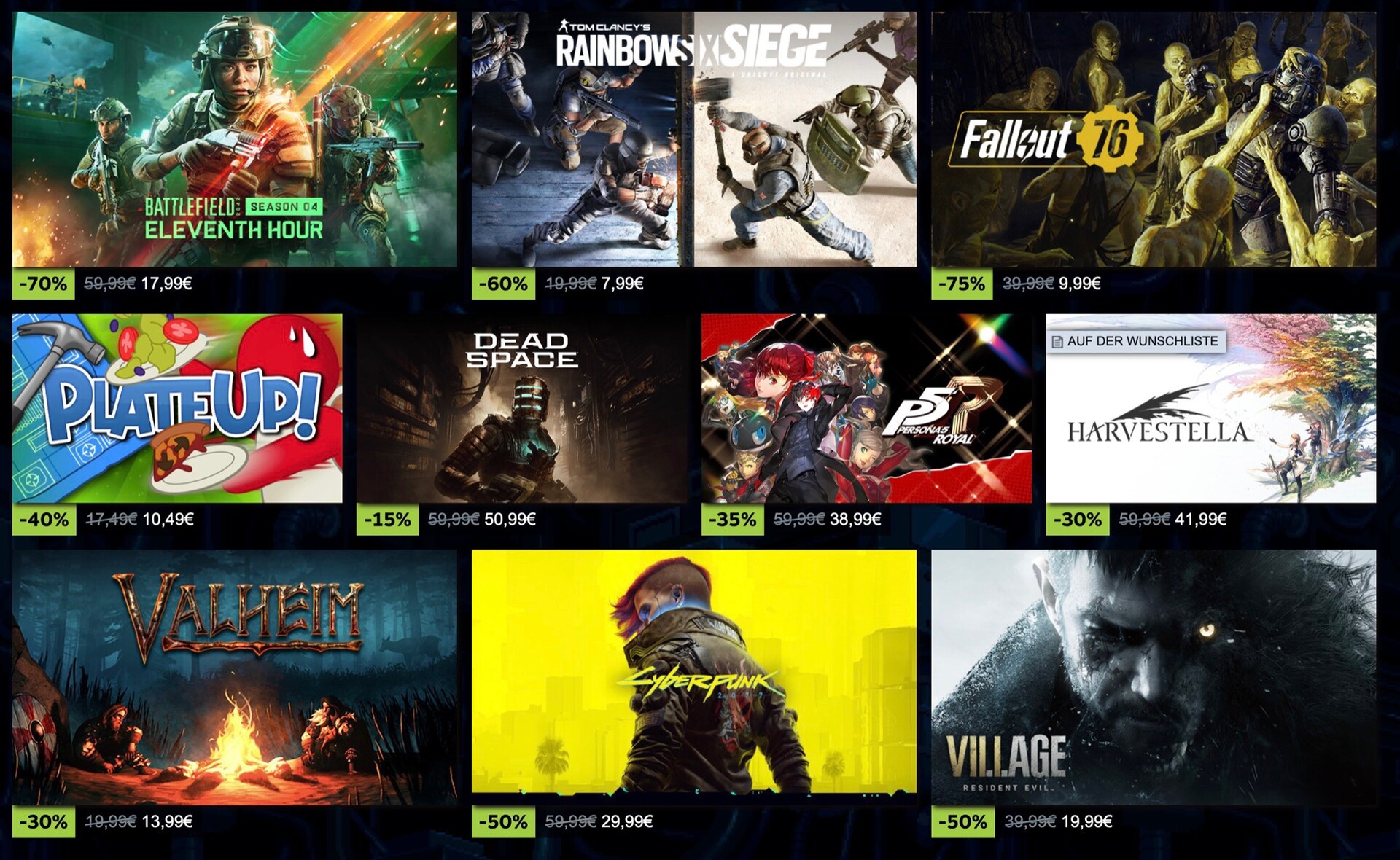Open the Persona 5 Royal tile

point(866,408)
